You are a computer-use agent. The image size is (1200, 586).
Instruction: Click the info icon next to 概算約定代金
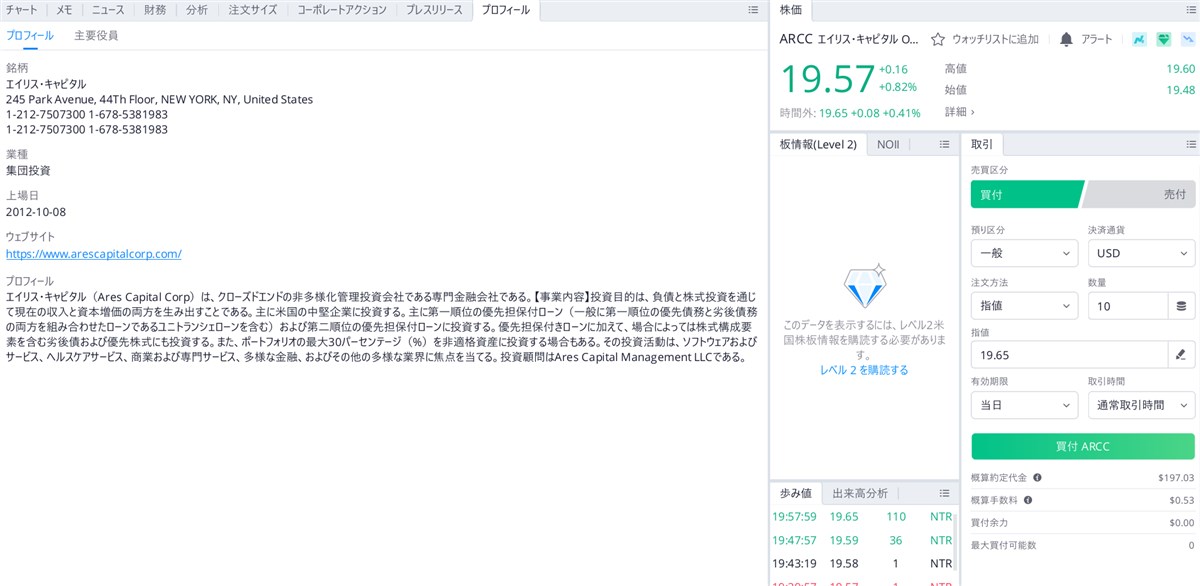pyautogui.click(x=1037, y=478)
